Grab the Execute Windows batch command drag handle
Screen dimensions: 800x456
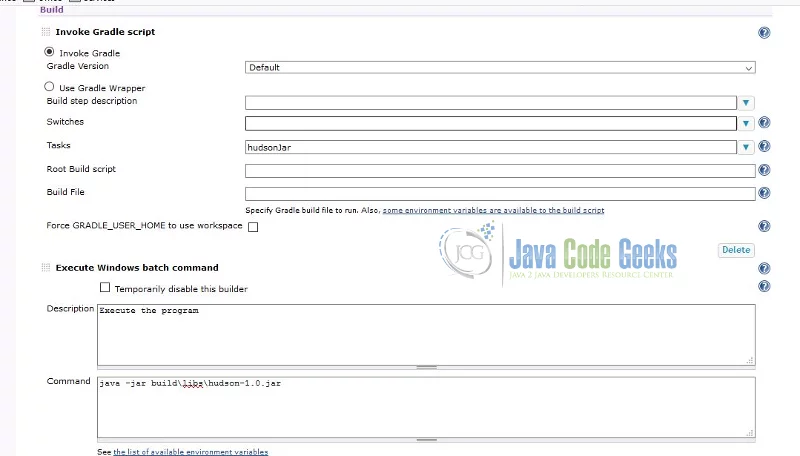[x=46, y=268]
